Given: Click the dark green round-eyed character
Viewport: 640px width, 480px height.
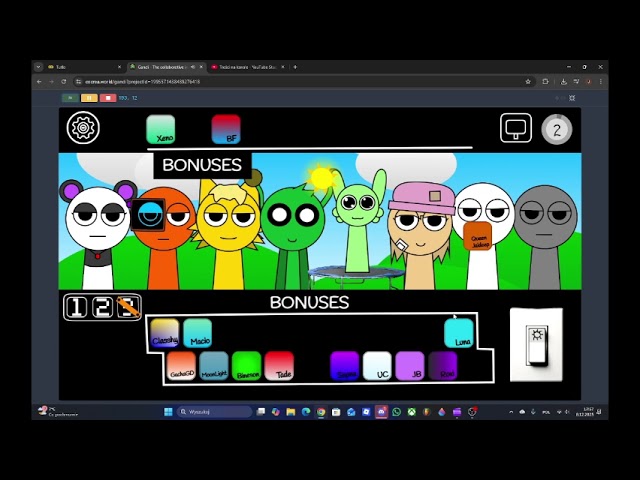Looking at the screenshot, I should [293, 237].
